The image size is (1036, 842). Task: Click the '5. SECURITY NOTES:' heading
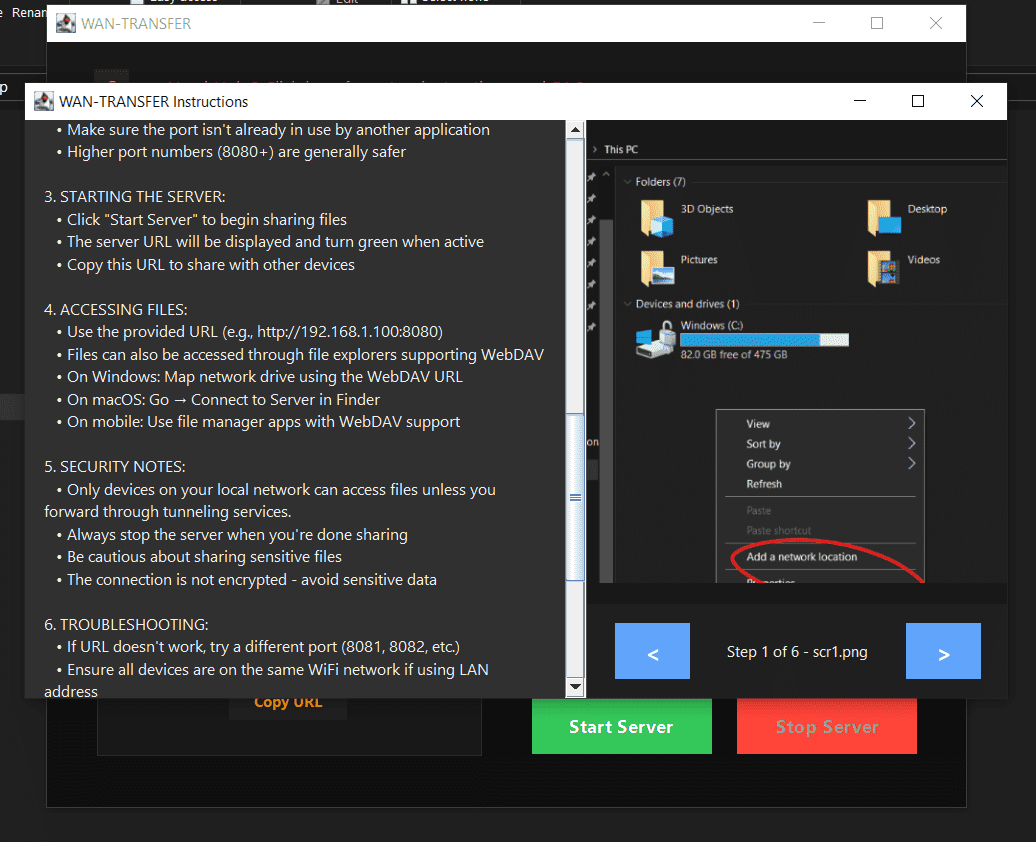115,467
